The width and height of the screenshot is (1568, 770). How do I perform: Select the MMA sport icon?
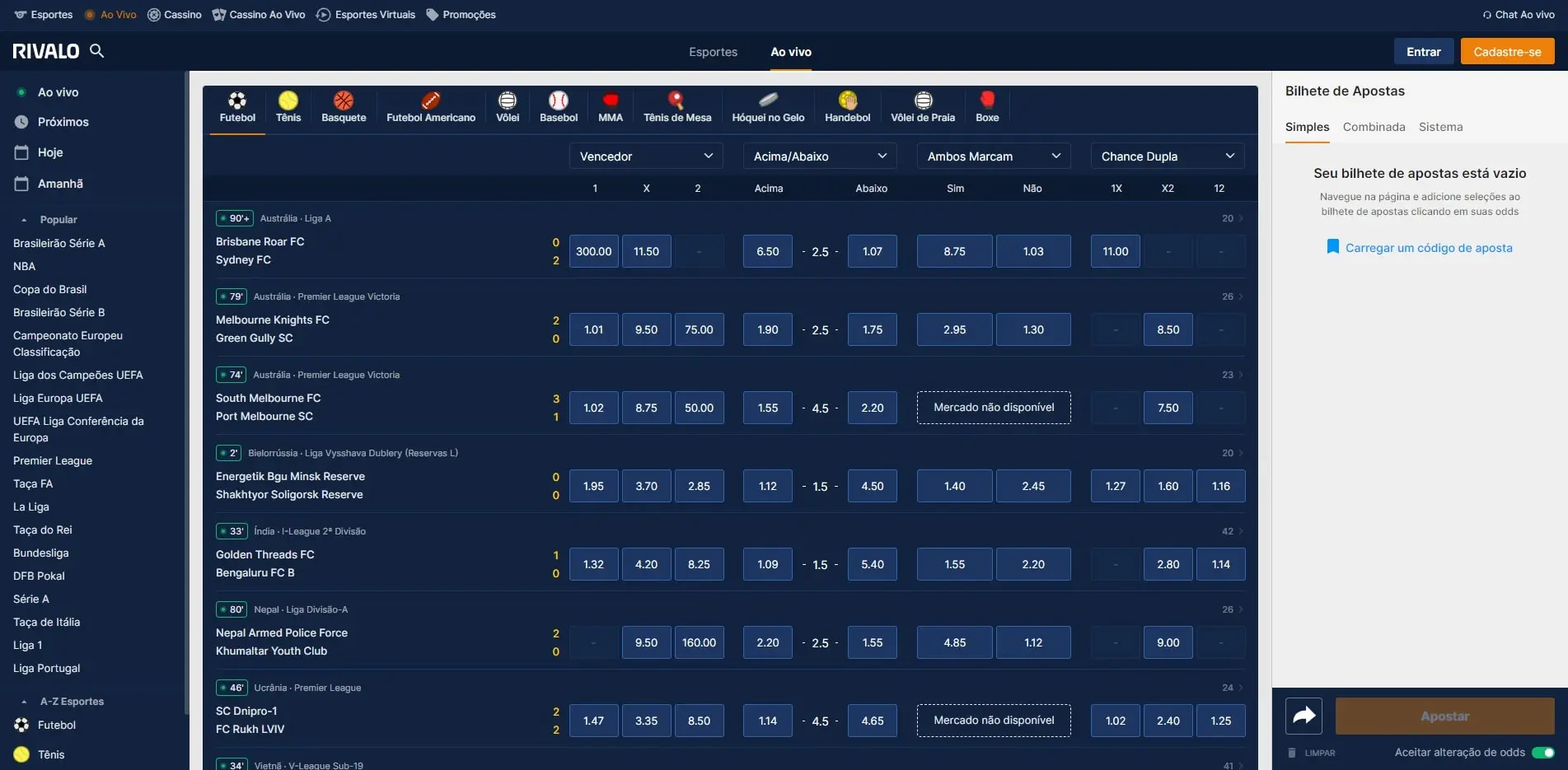610,107
